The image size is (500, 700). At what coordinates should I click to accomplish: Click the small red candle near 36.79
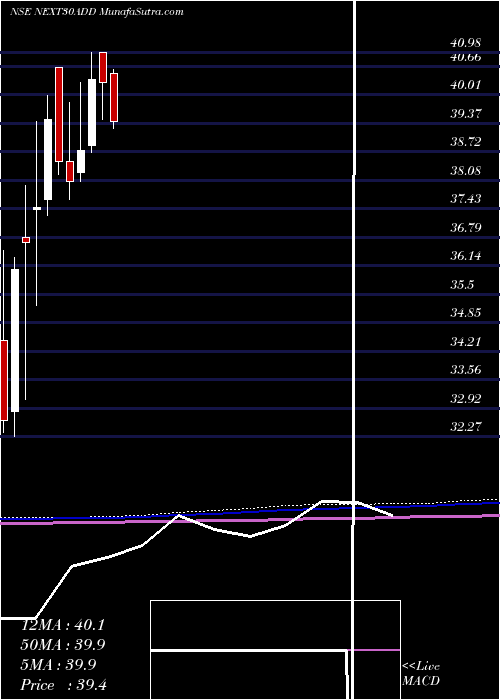click(26, 240)
